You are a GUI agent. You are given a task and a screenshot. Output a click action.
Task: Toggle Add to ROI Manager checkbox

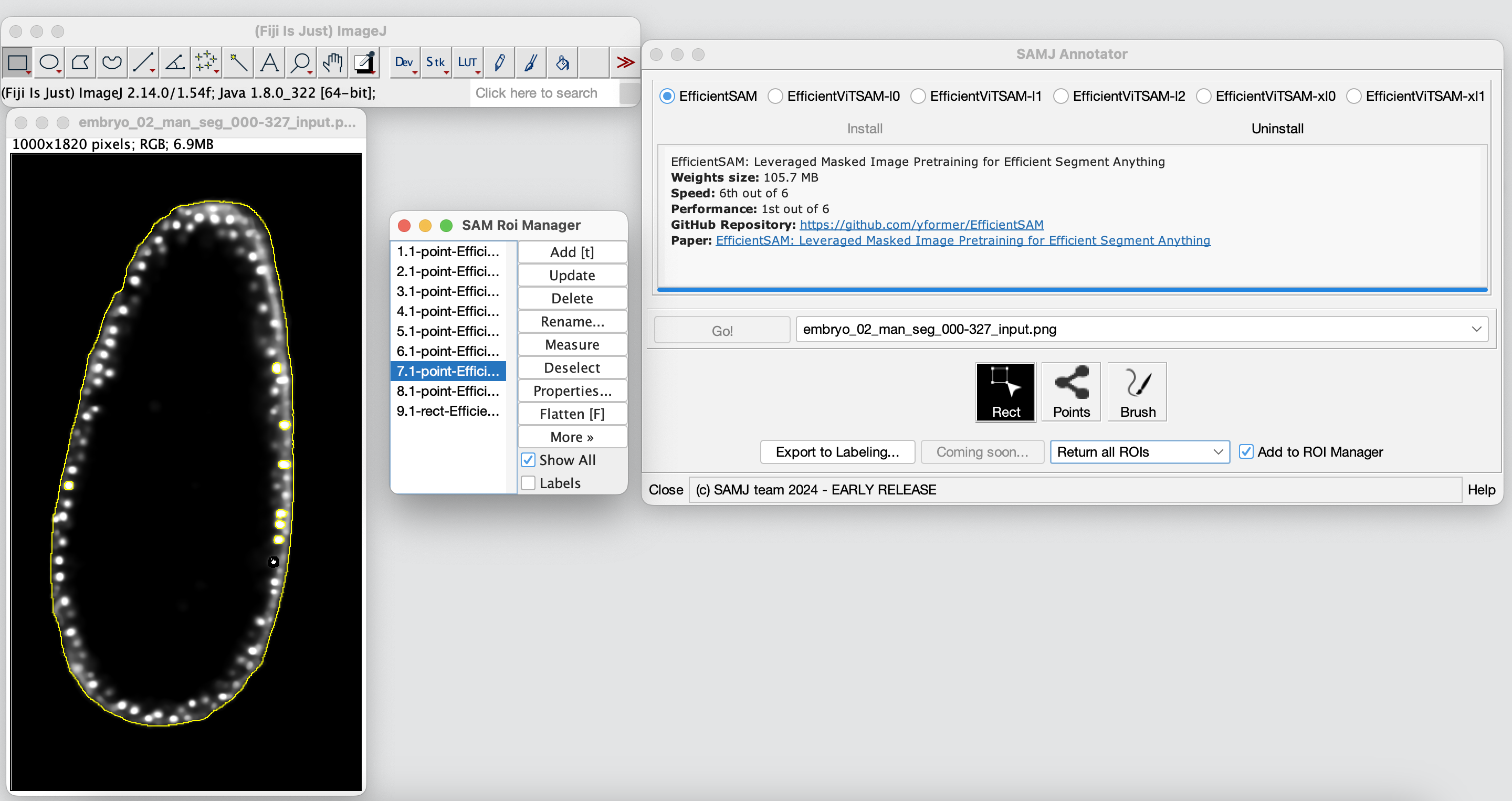click(1245, 452)
